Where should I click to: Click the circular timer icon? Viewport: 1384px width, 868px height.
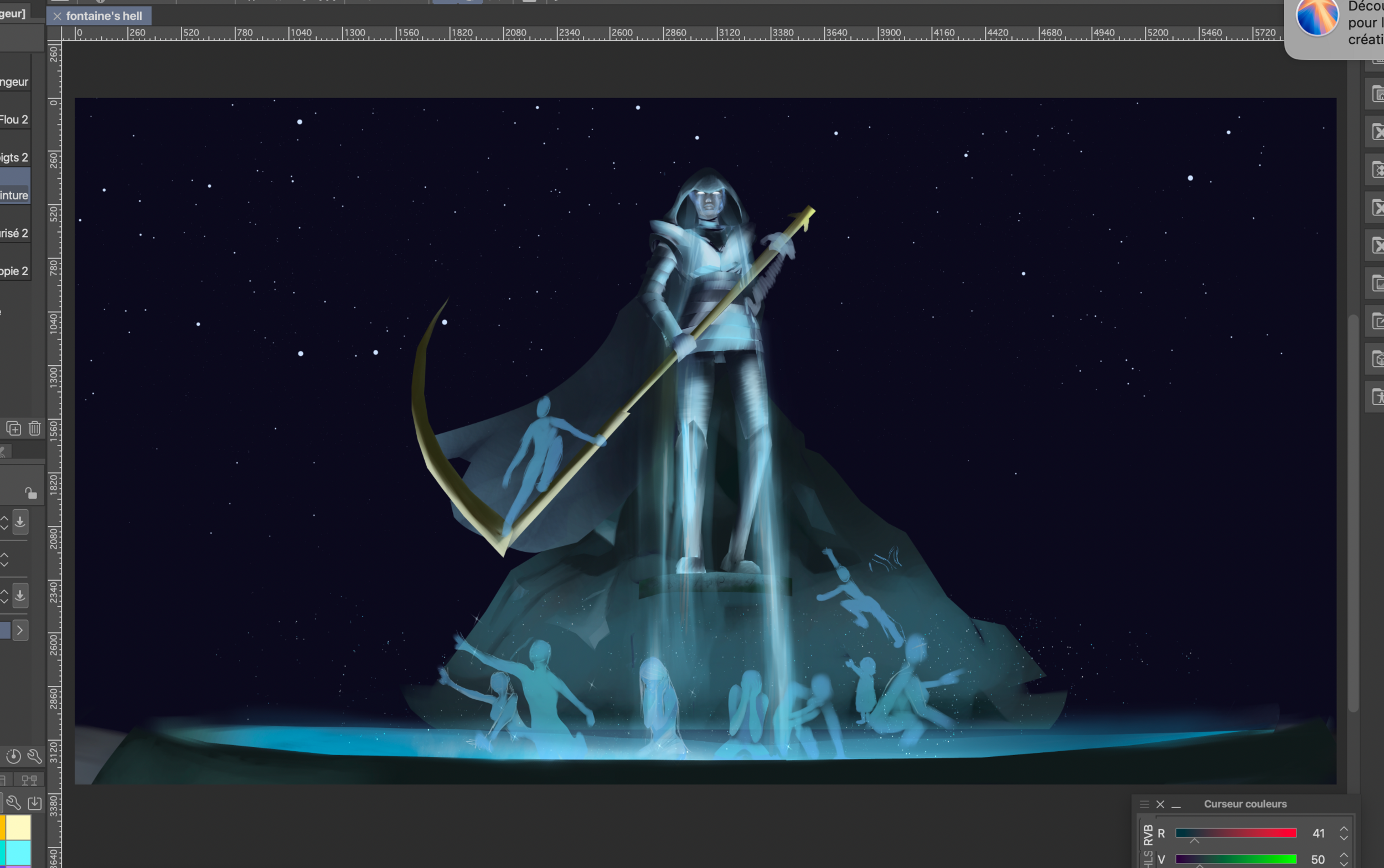click(x=13, y=756)
